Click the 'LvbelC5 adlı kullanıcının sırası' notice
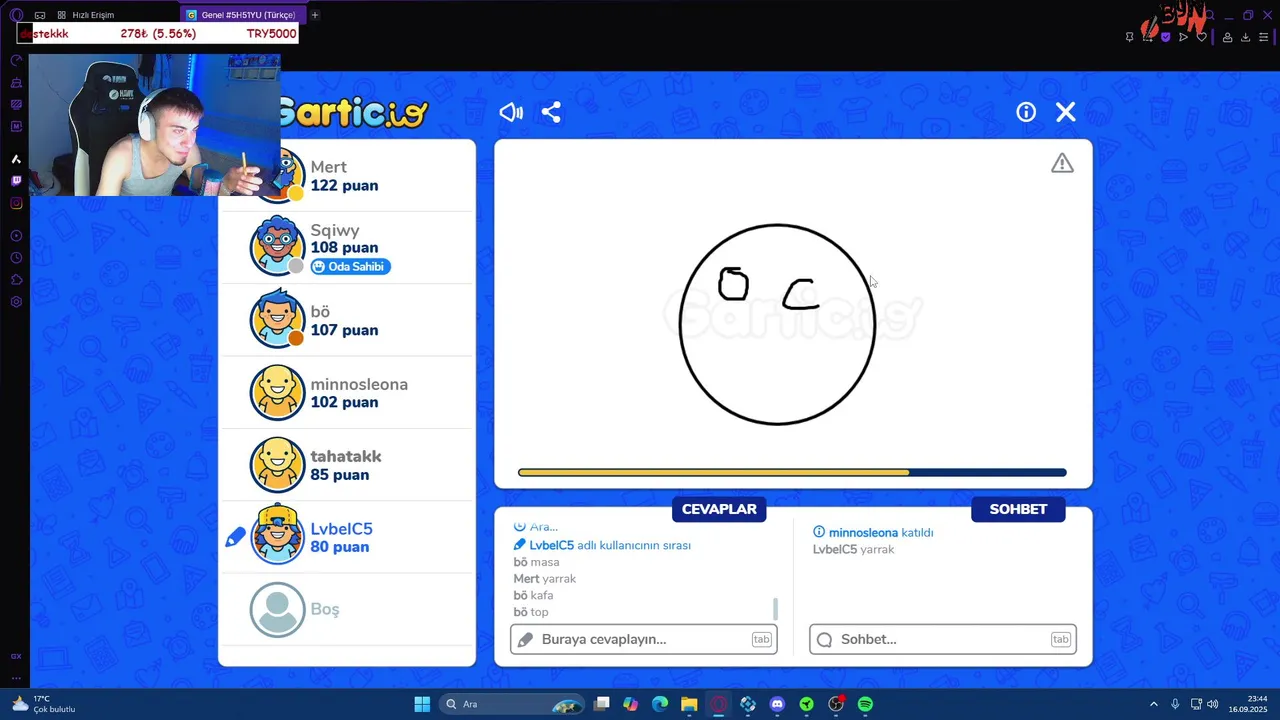1280x720 pixels. click(x=602, y=546)
